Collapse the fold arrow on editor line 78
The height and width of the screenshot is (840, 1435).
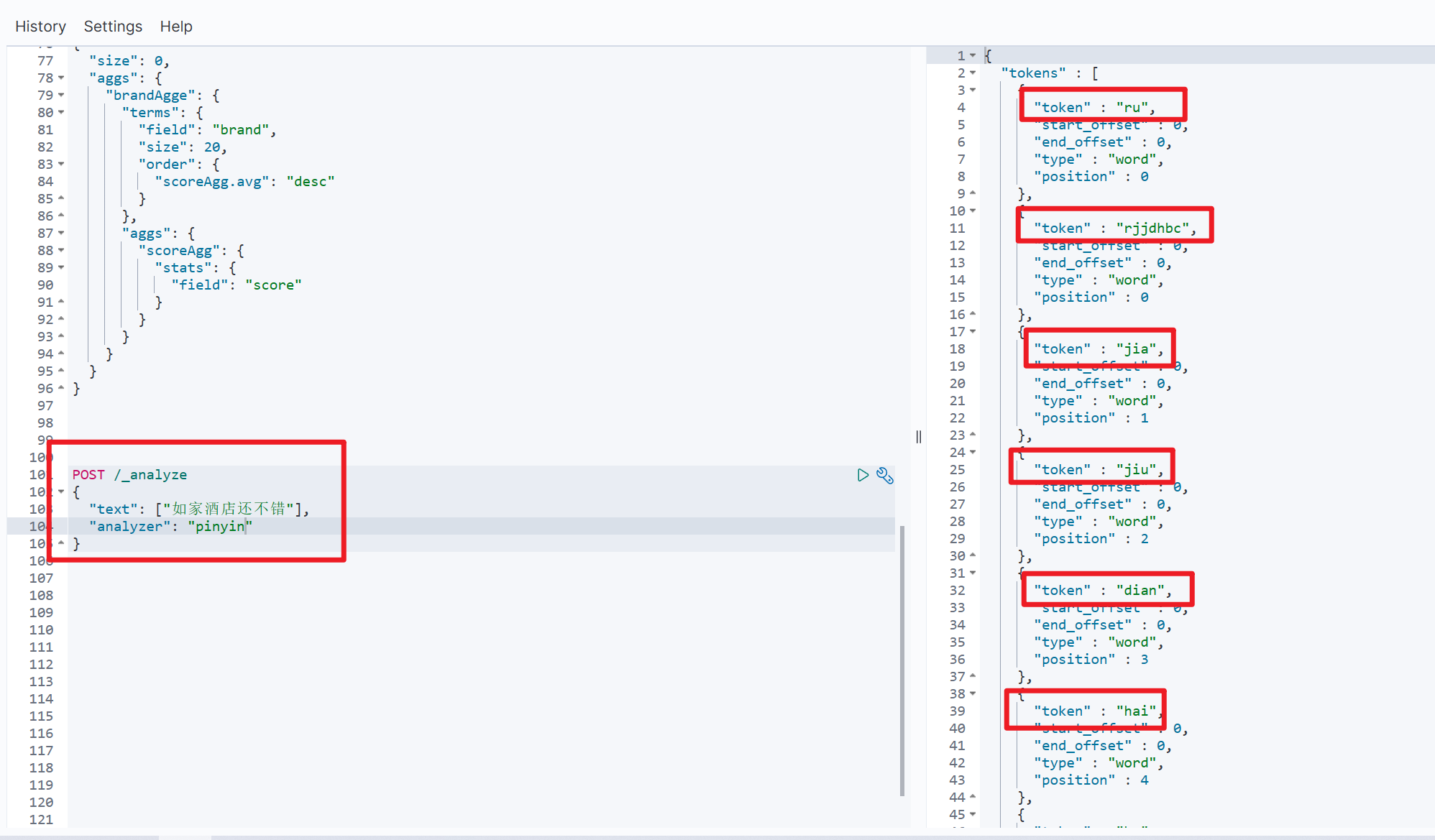click(61, 78)
